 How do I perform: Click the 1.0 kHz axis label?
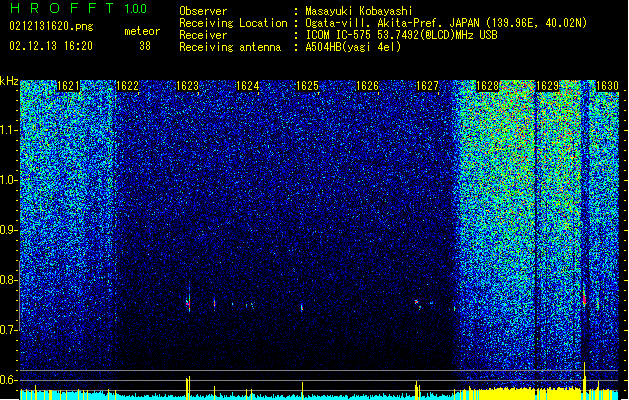[x=9, y=180]
